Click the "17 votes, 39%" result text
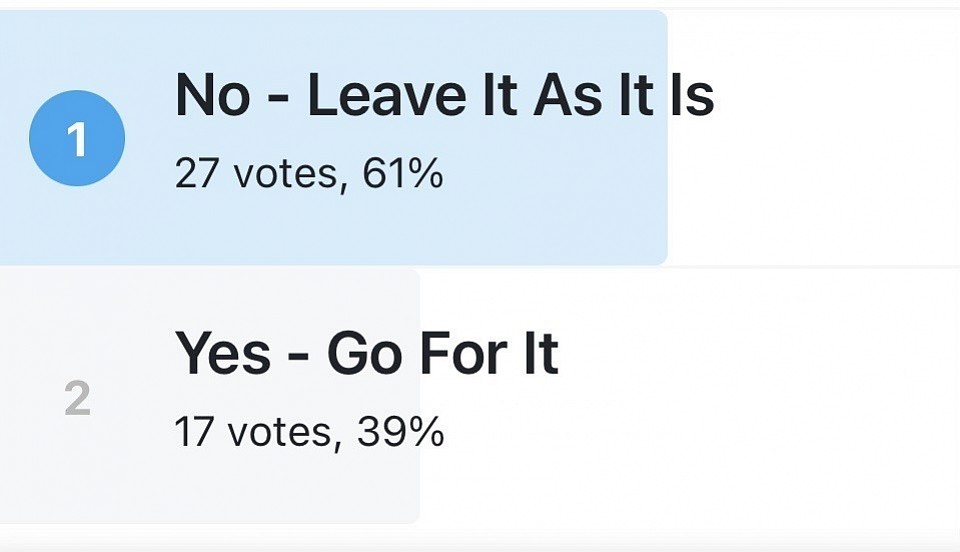The height and width of the screenshot is (552, 960). tap(308, 432)
